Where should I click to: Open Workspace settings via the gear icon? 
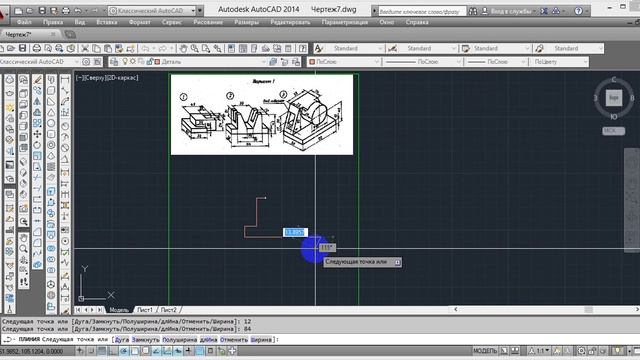86,62
